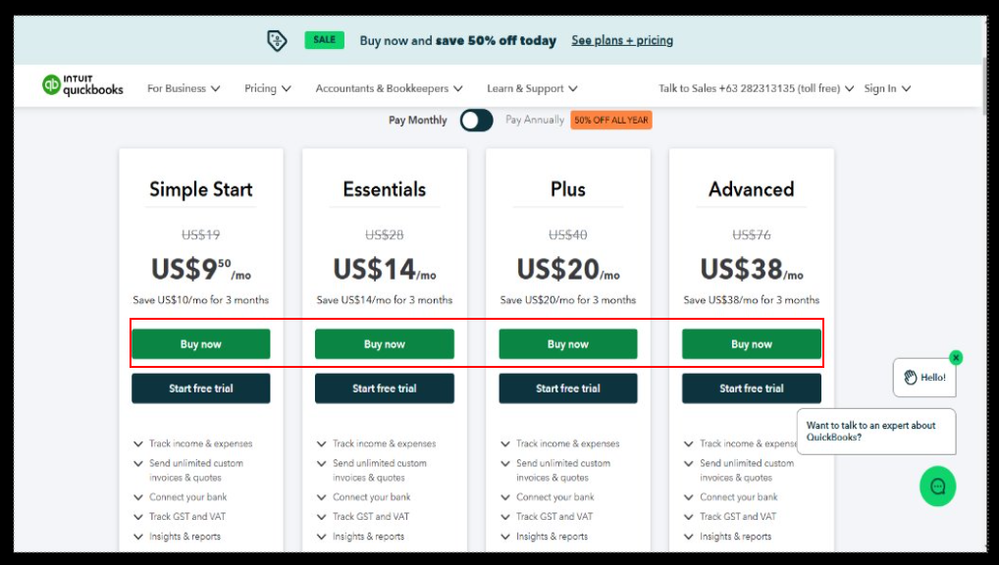Start free trial for Advanced

coord(751,389)
